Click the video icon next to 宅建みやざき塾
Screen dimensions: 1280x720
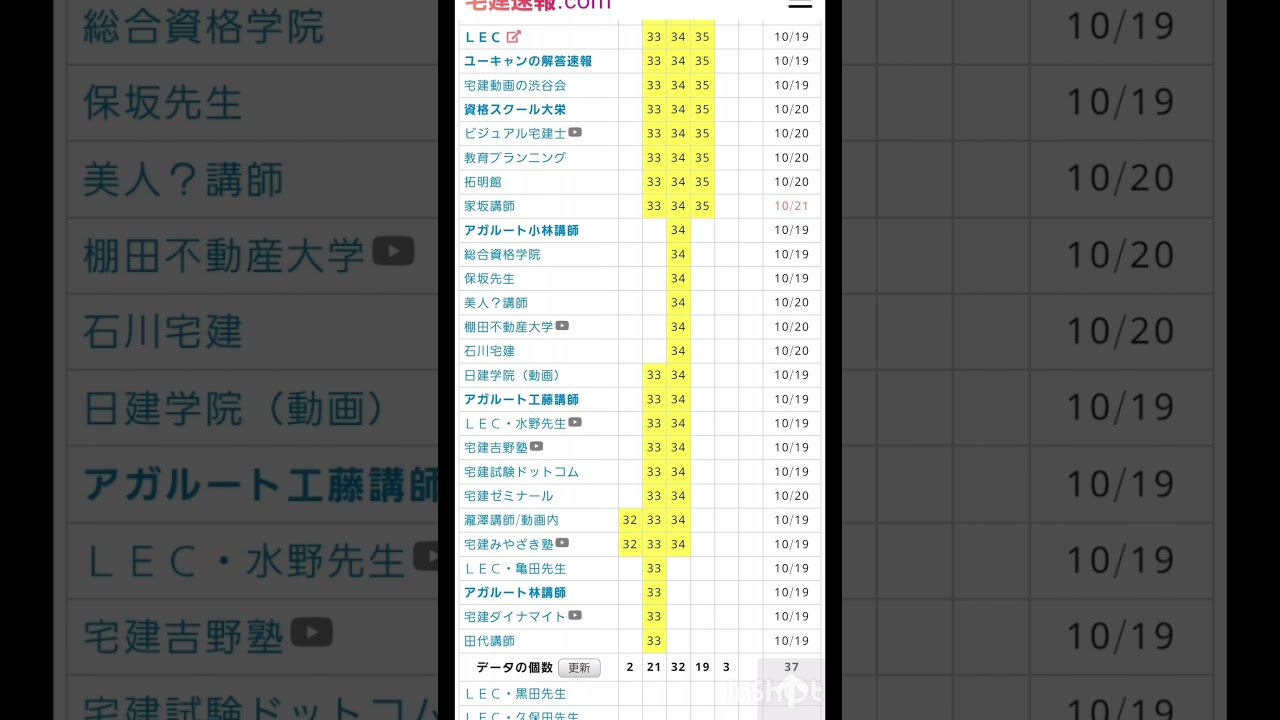coord(562,543)
